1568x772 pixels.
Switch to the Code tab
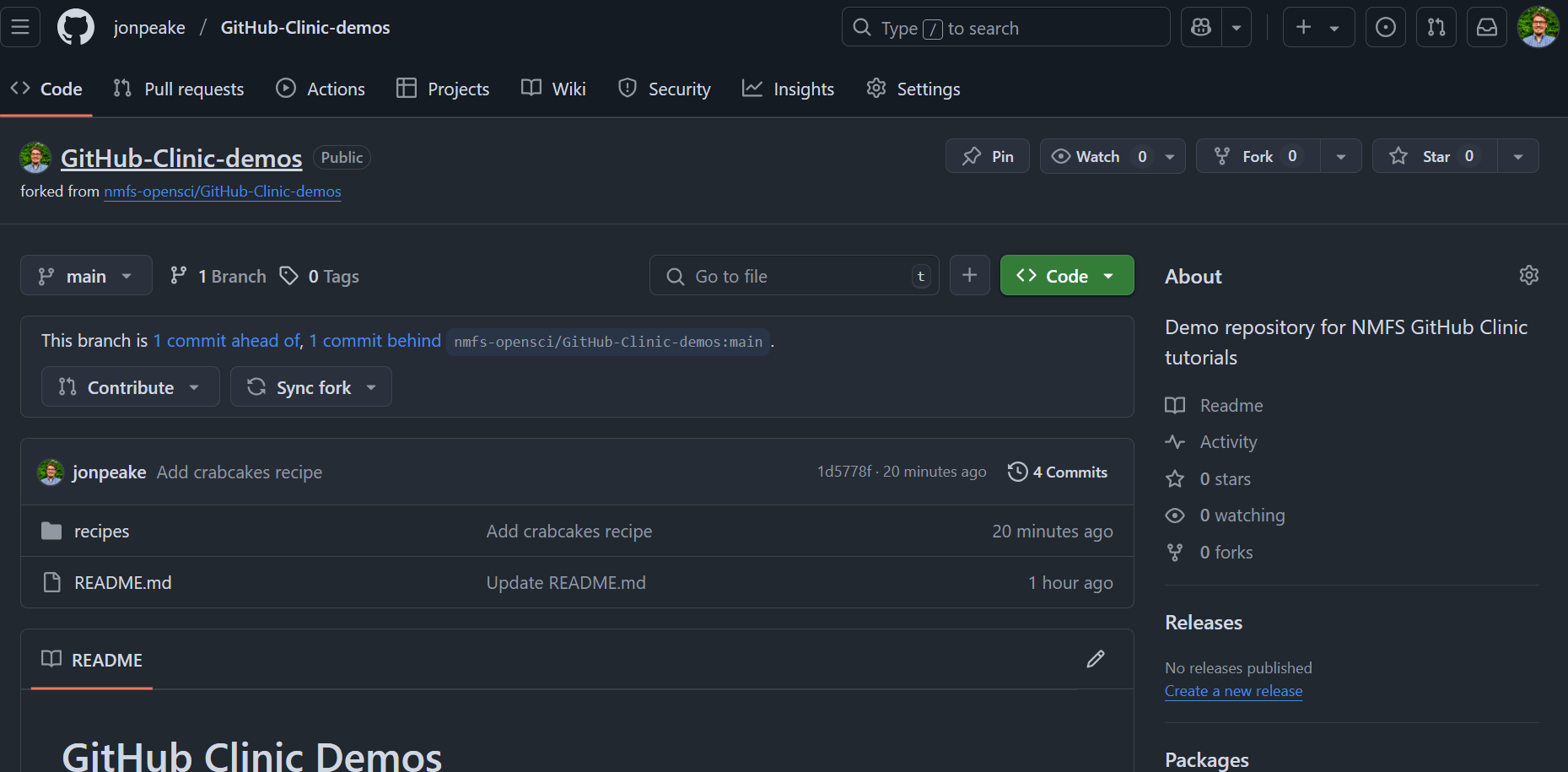point(46,89)
